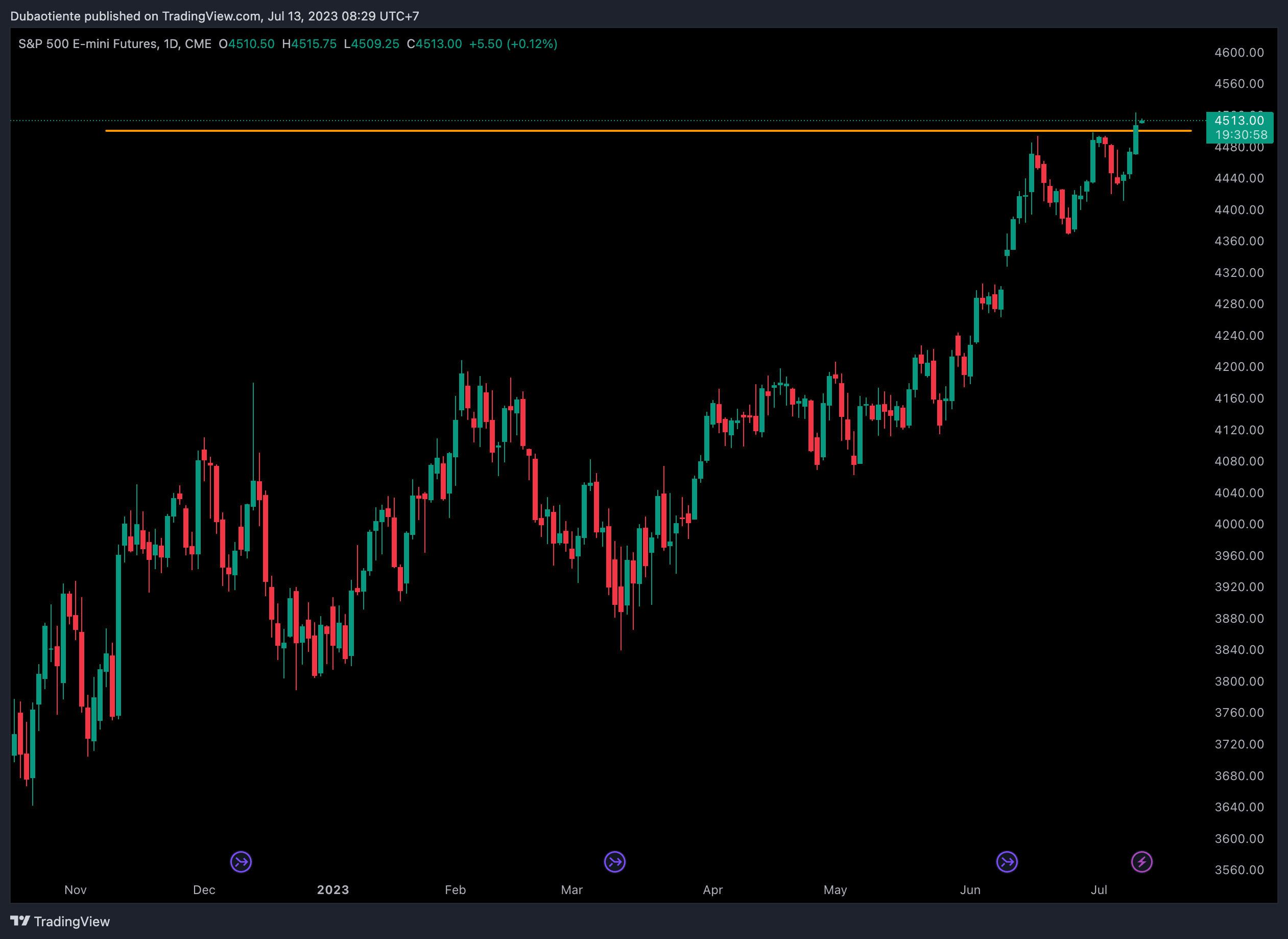Click the 4080.00 price axis label
The width and height of the screenshot is (1288, 939).
coord(1239,461)
